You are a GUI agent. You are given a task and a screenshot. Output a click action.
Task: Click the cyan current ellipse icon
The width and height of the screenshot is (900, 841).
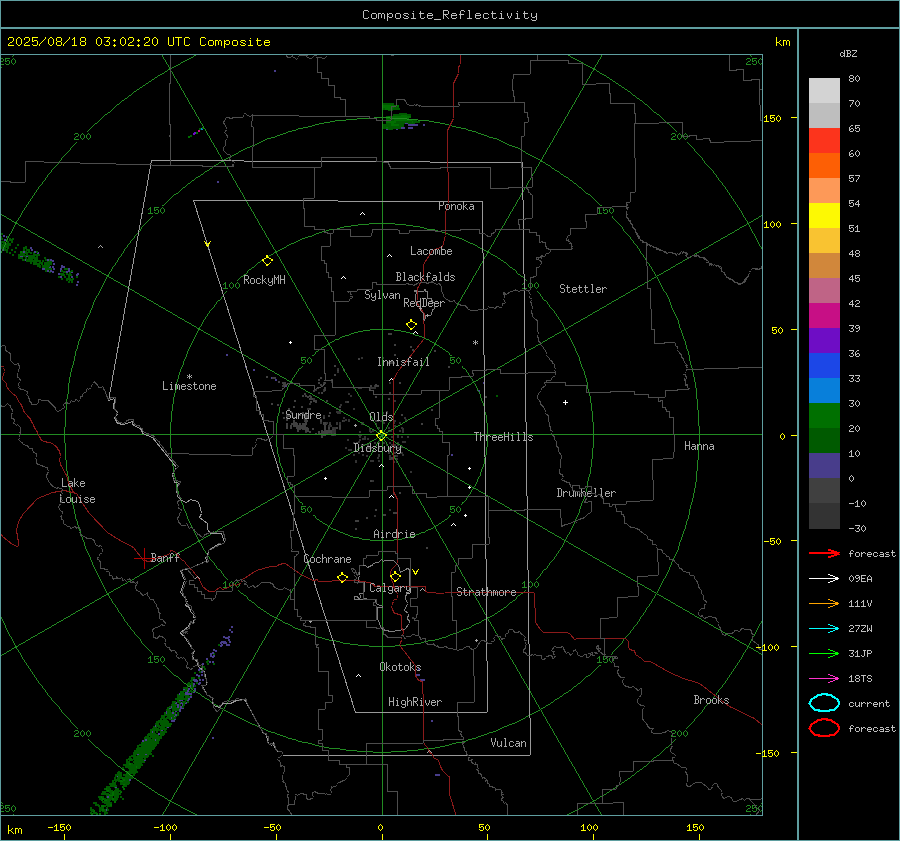pos(824,703)
